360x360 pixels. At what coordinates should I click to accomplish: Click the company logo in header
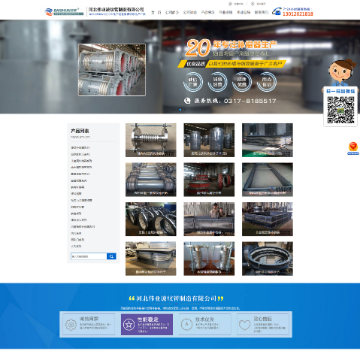[64, 12]
